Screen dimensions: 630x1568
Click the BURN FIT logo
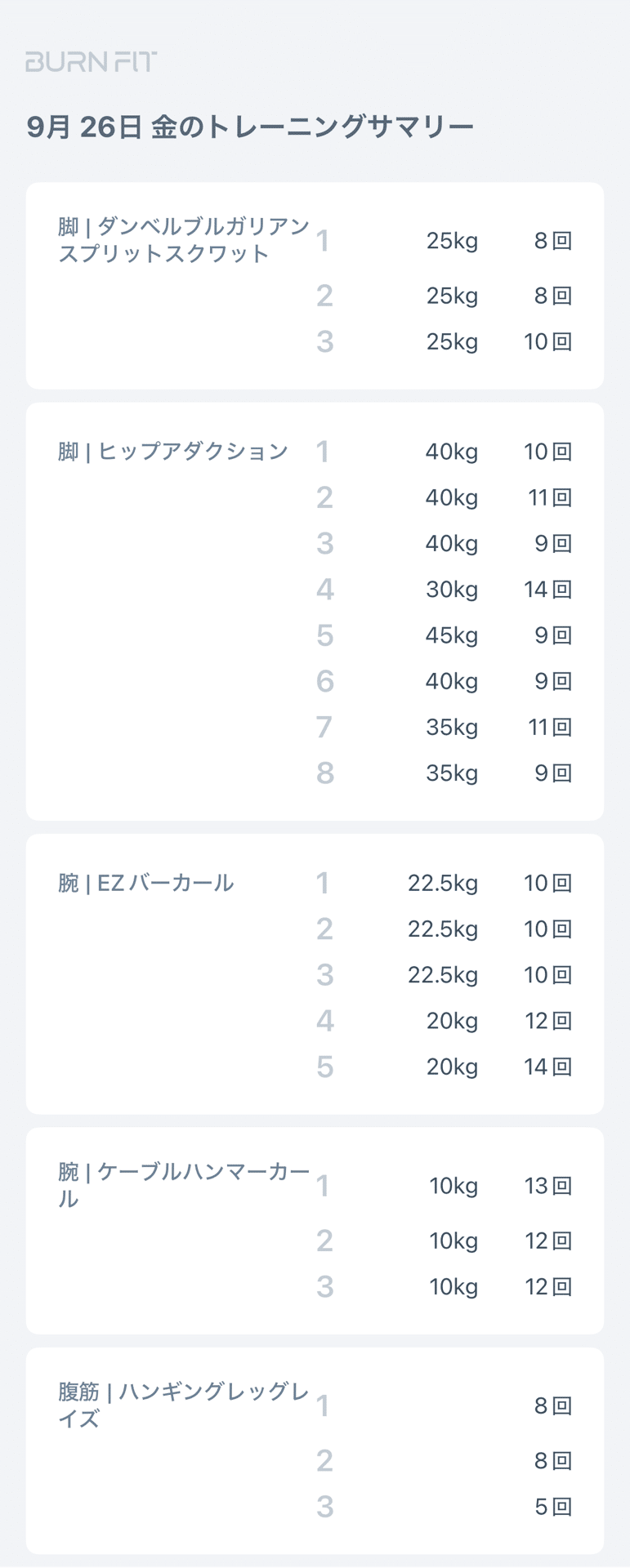coord(91,61)
